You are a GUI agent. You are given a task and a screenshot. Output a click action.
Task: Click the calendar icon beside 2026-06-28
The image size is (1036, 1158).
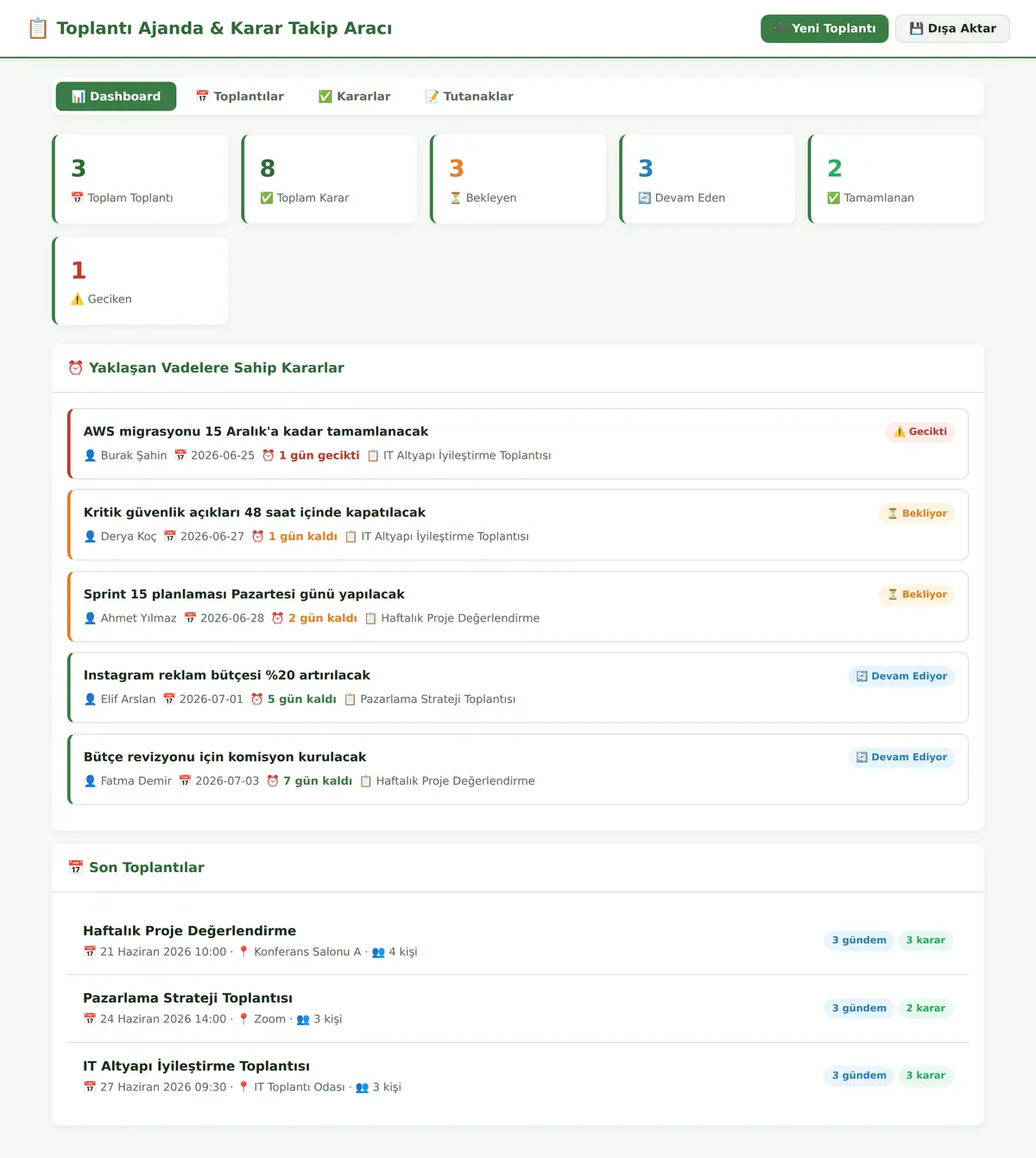coord(190,618)
